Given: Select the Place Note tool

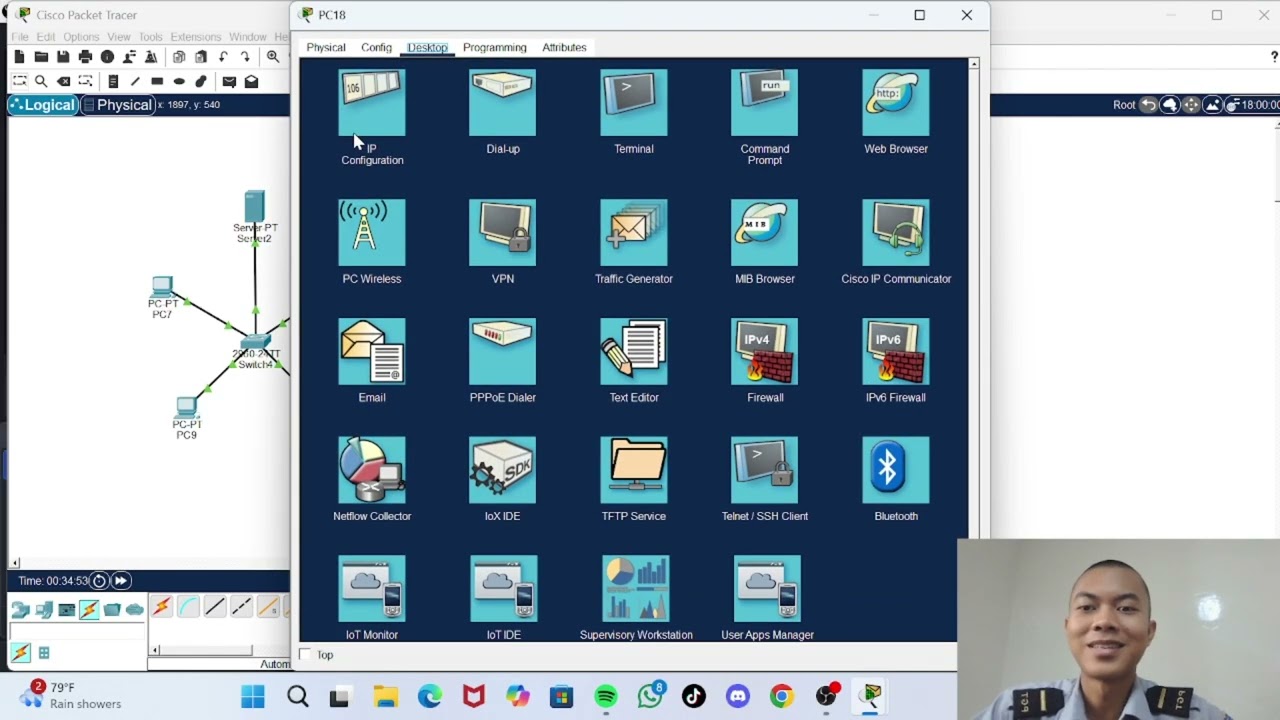Looking at the screenshot, I should [113, 81].
